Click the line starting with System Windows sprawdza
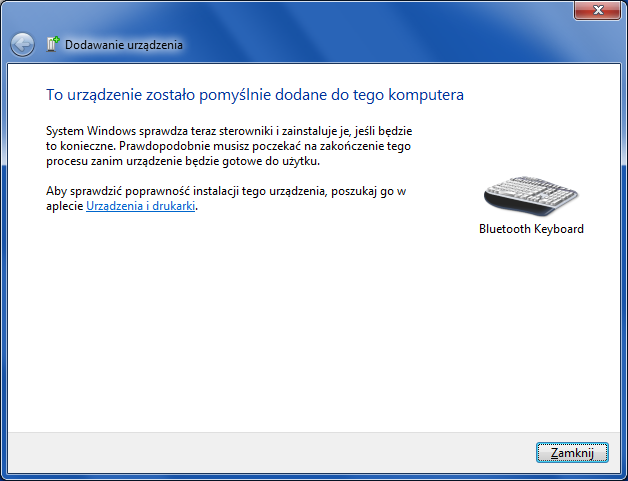Viewport: 628px width, 481px height. (230, 131)
